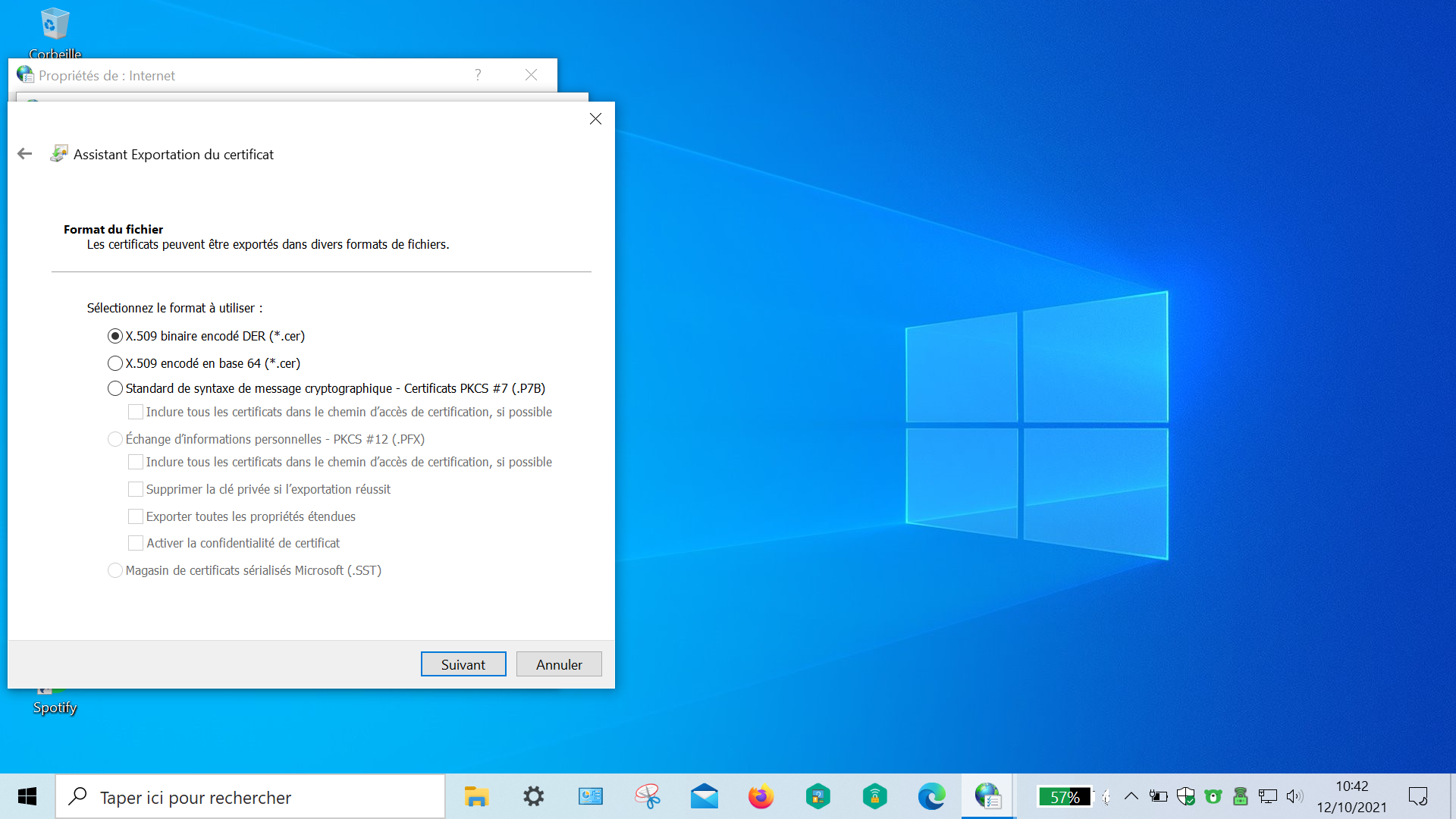
Task: Open Settings gear in taskbar
Action: pos(534,796)
